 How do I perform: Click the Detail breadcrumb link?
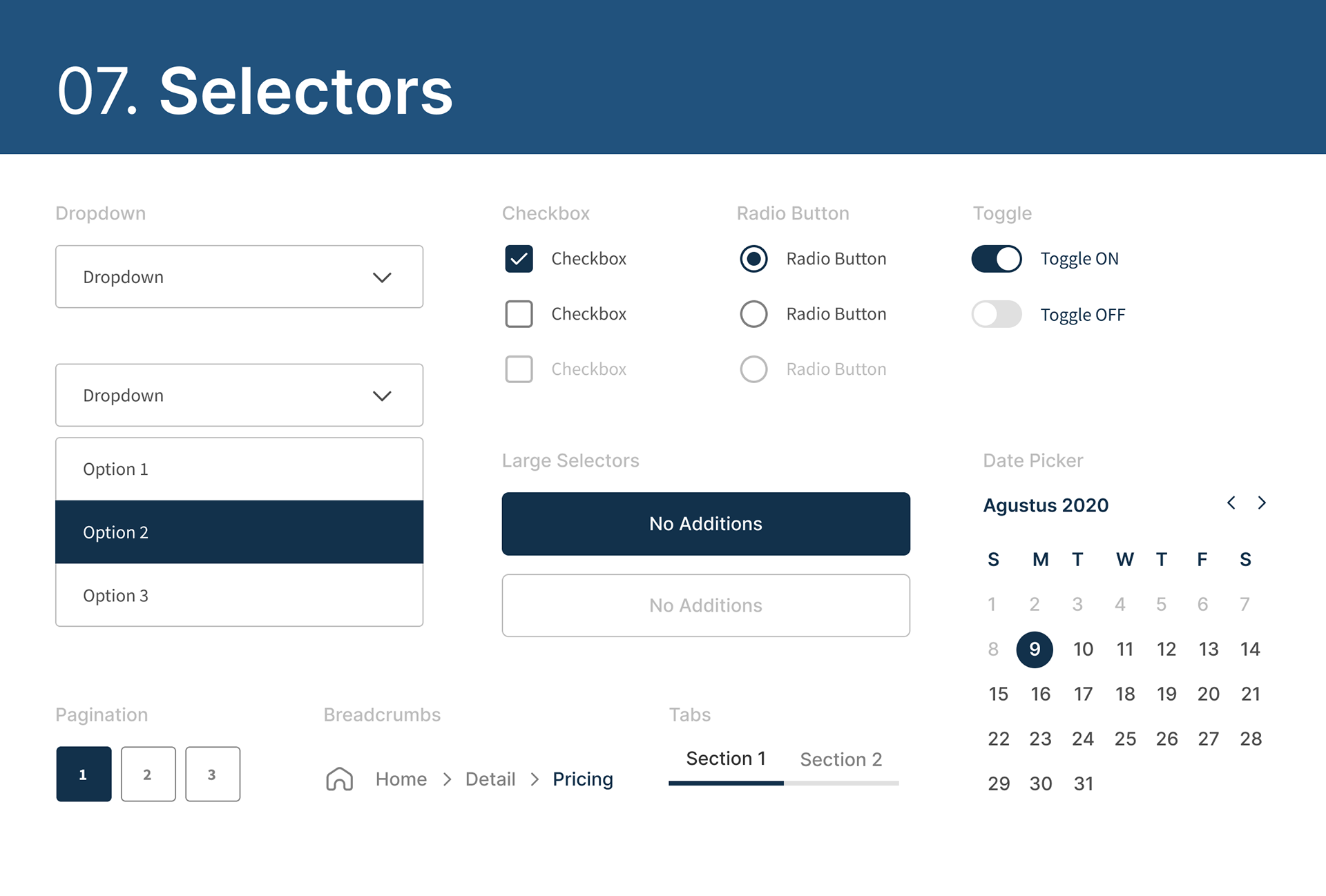tap(490, 779)
